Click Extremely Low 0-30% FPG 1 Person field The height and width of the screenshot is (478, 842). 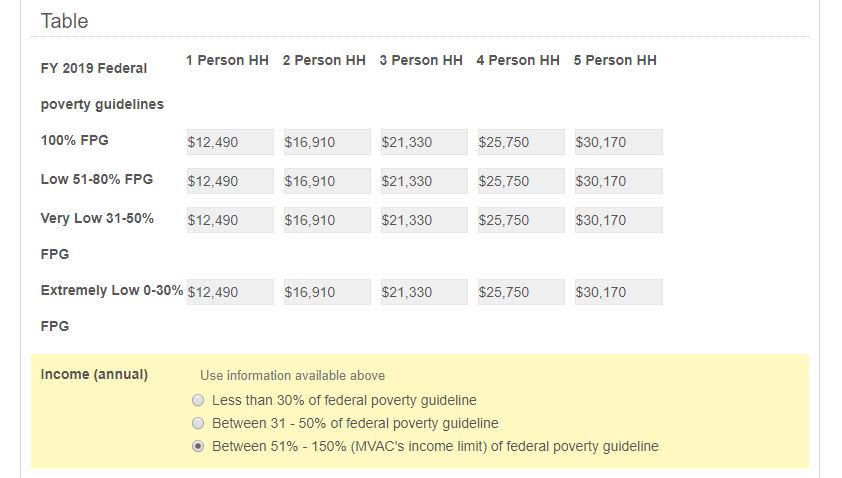click(x=230, y=292)
